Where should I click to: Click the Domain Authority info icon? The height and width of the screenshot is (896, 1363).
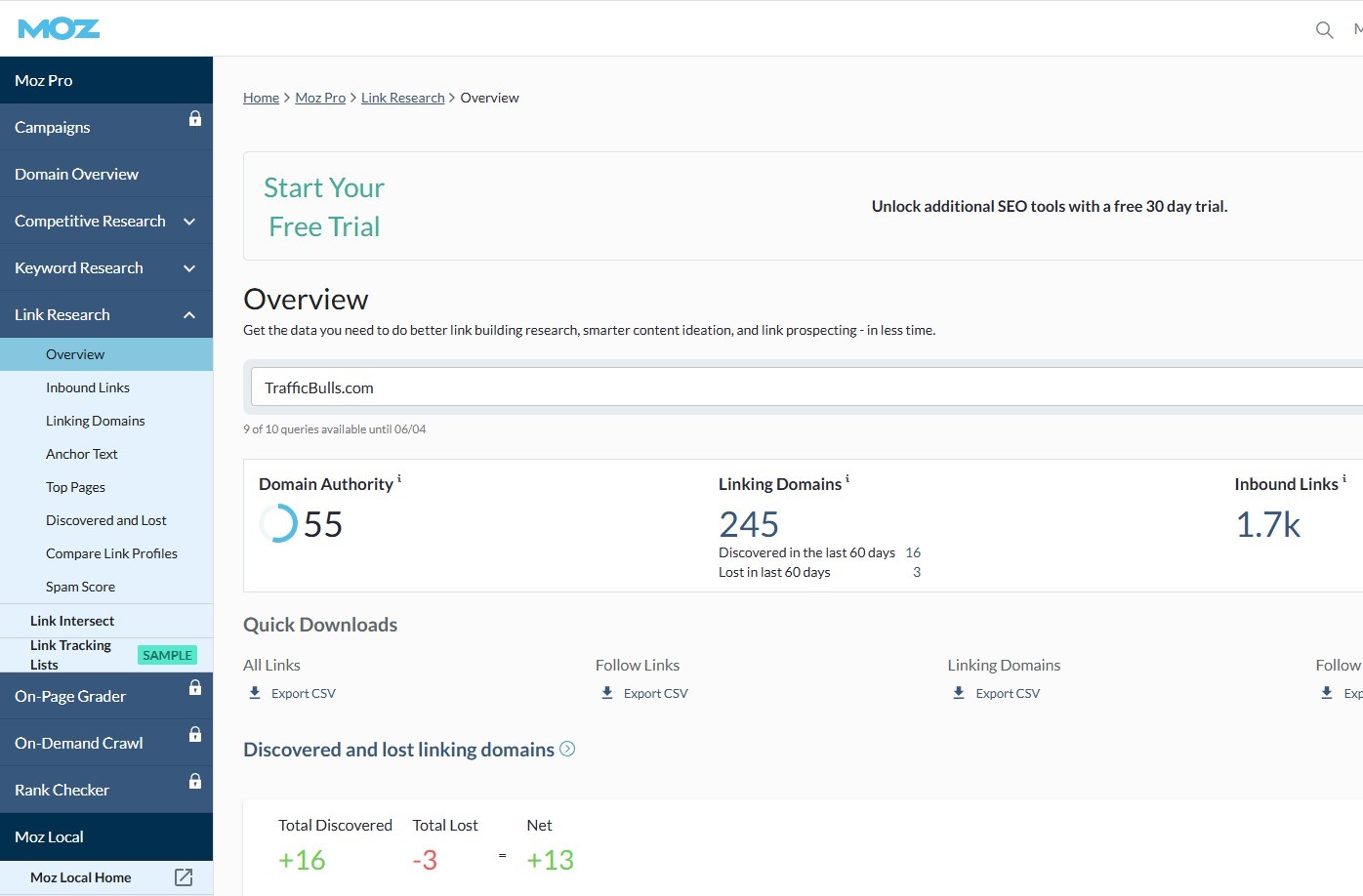pyautogui.click(x=399, y=478)
